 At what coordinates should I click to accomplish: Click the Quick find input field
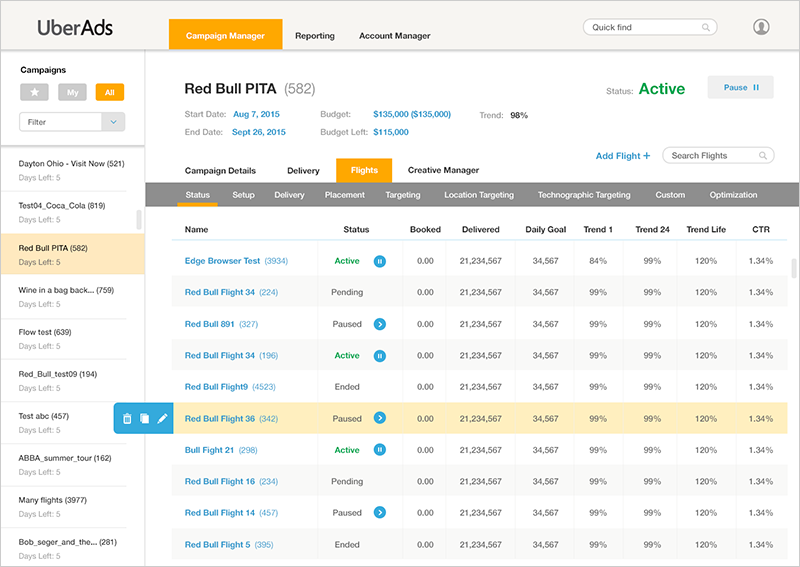(x=650, y=28)
